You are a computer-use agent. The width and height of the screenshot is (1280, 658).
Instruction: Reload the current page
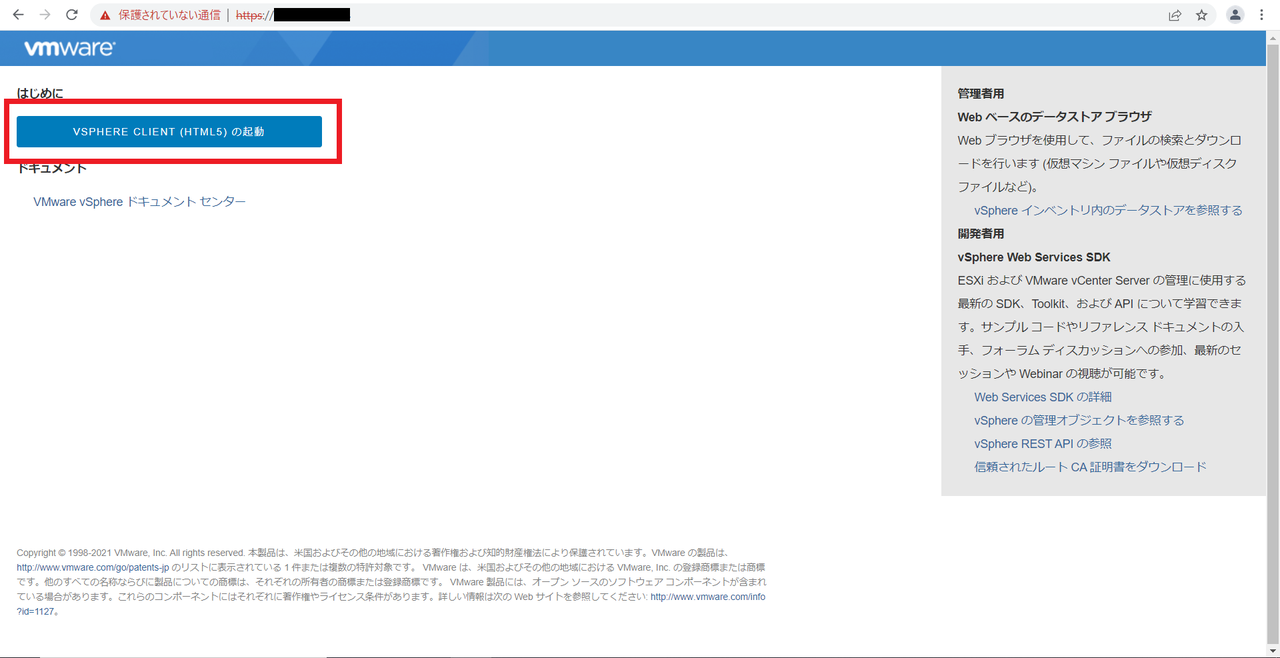70,14
